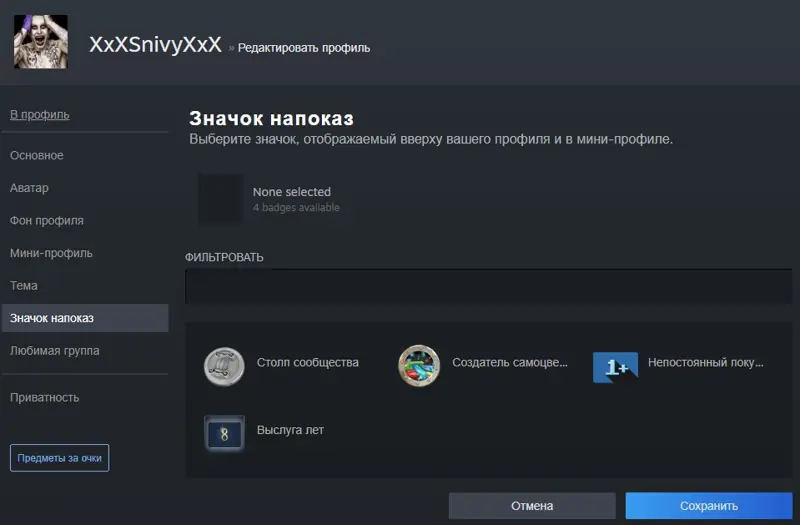
Task: Go to the Аватар section
Action: click(29, 188)
